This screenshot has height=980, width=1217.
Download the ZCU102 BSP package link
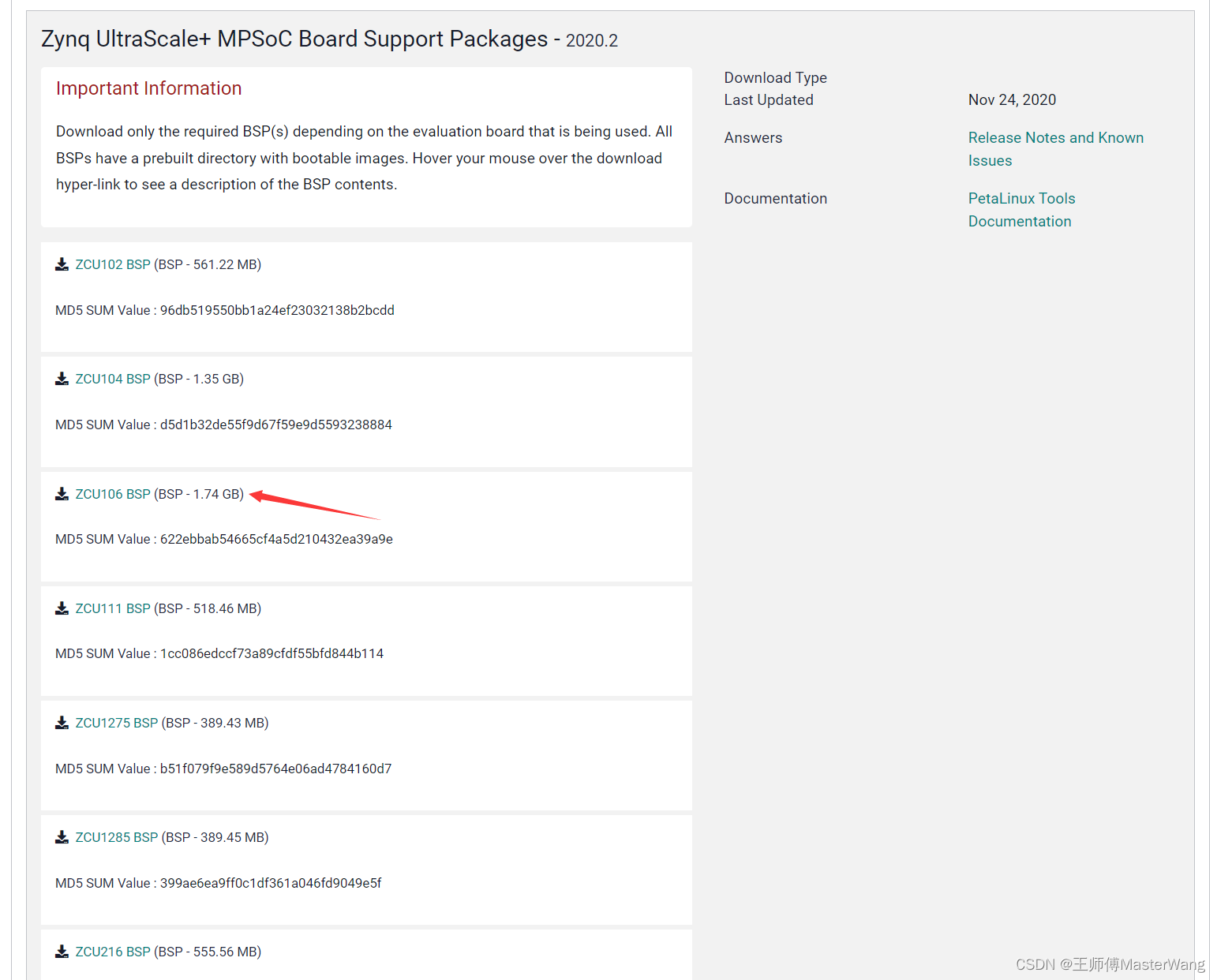click(113, 264)
